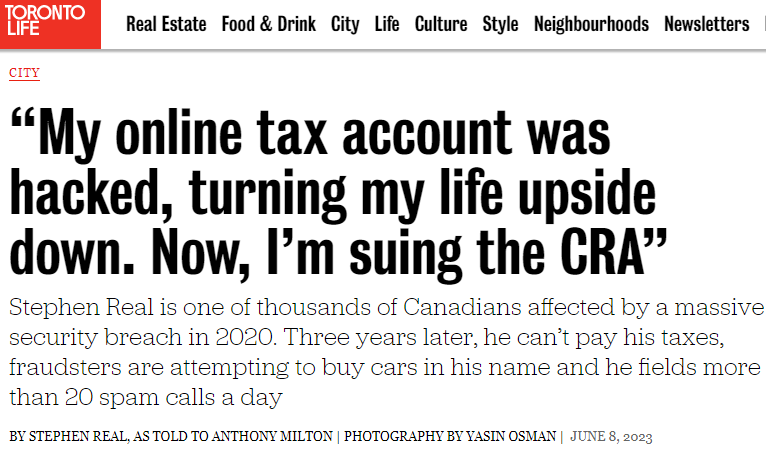This screenshot has height=449, width=766.
Task: Open the Life menu item
Action: pyautogui.click(x=387, y=24)
